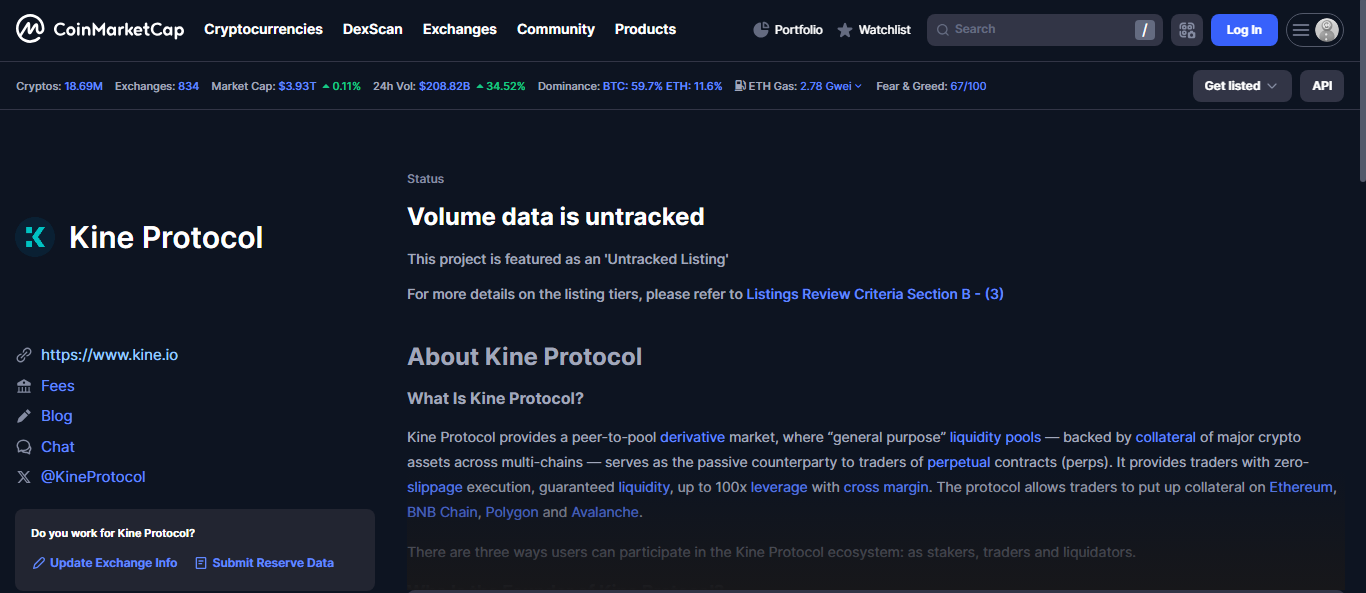Open the Chat link

[x=58, y=447]
